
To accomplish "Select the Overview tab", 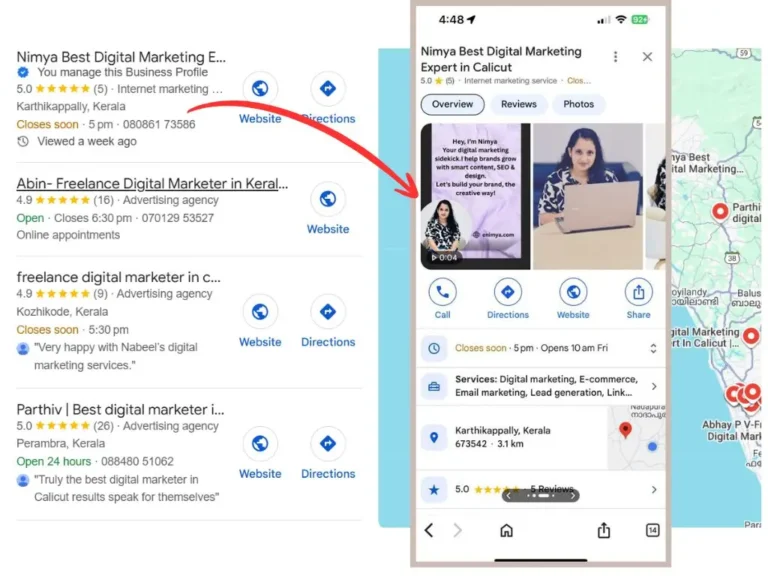I will pos(452,104).
